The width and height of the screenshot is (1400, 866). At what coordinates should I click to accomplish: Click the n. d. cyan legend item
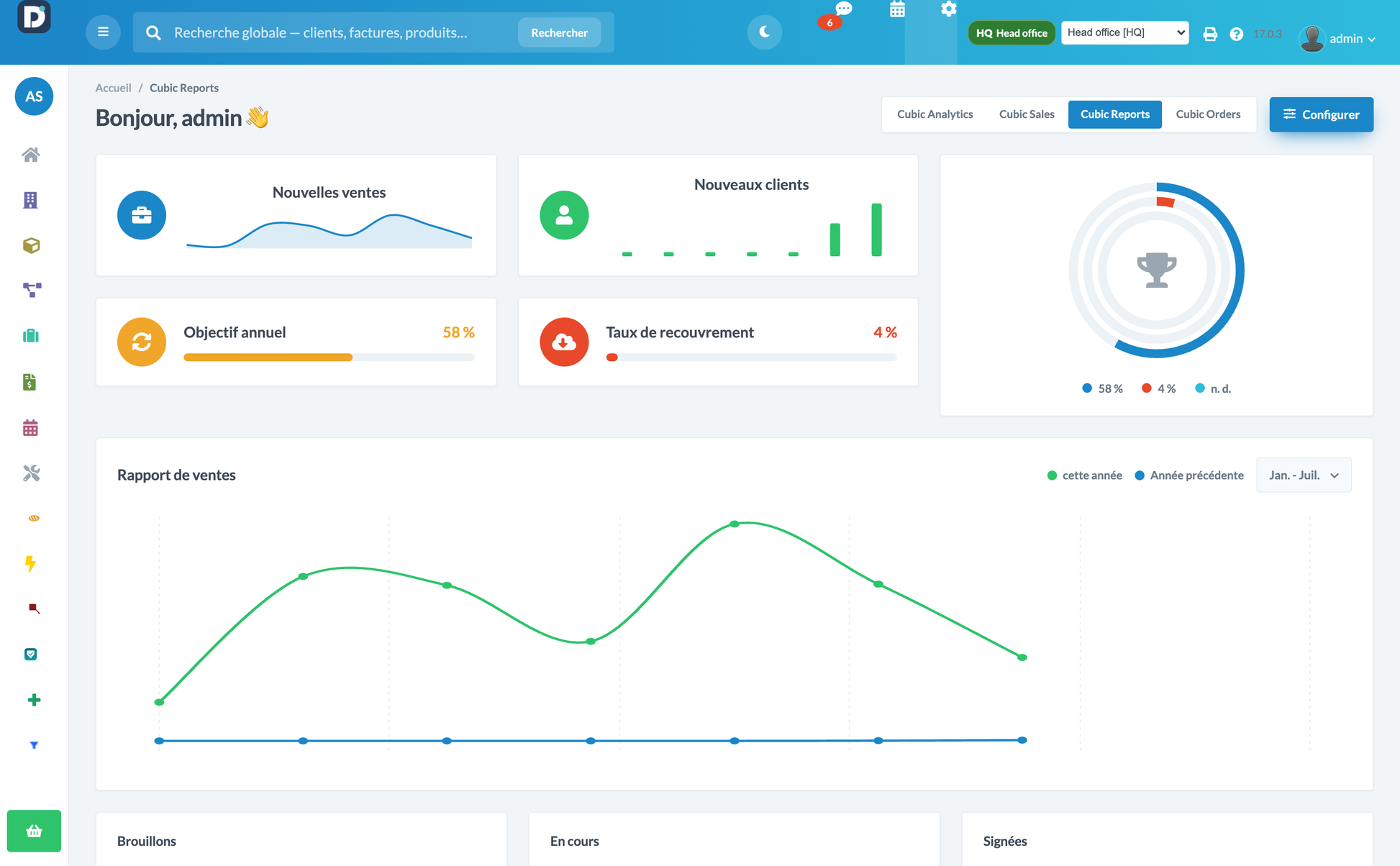[1213, 388]
